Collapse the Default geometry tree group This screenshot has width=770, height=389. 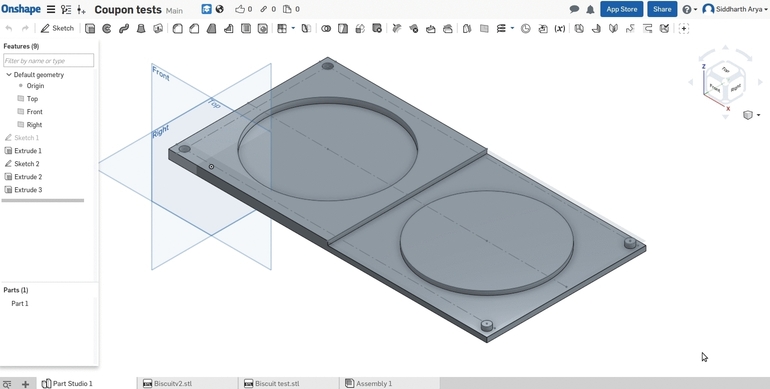[9, 75]
